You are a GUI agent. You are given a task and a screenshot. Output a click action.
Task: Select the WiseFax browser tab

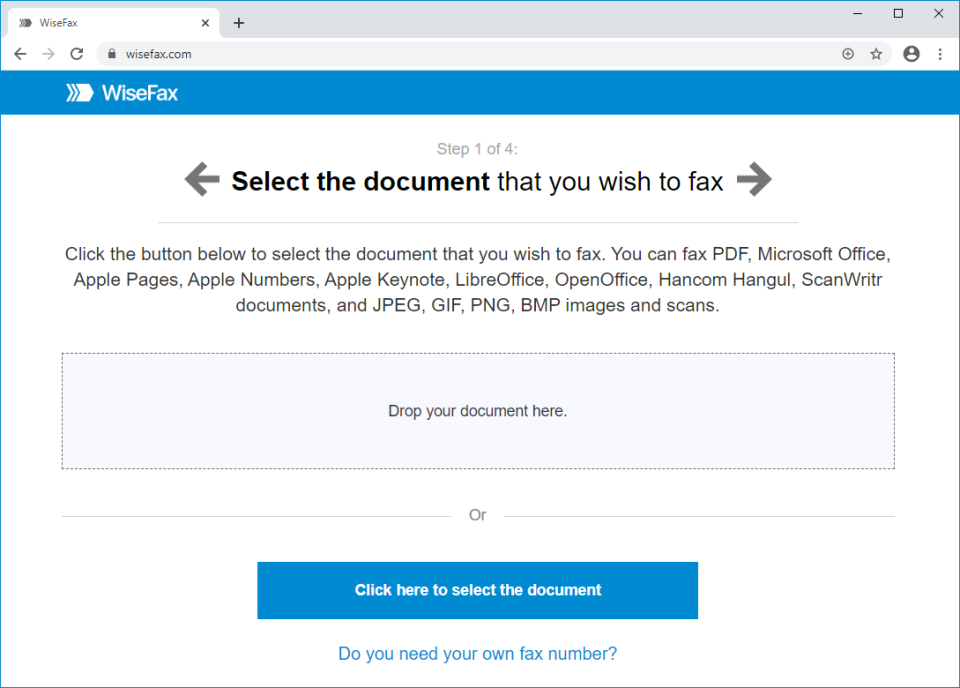[110, 21]
